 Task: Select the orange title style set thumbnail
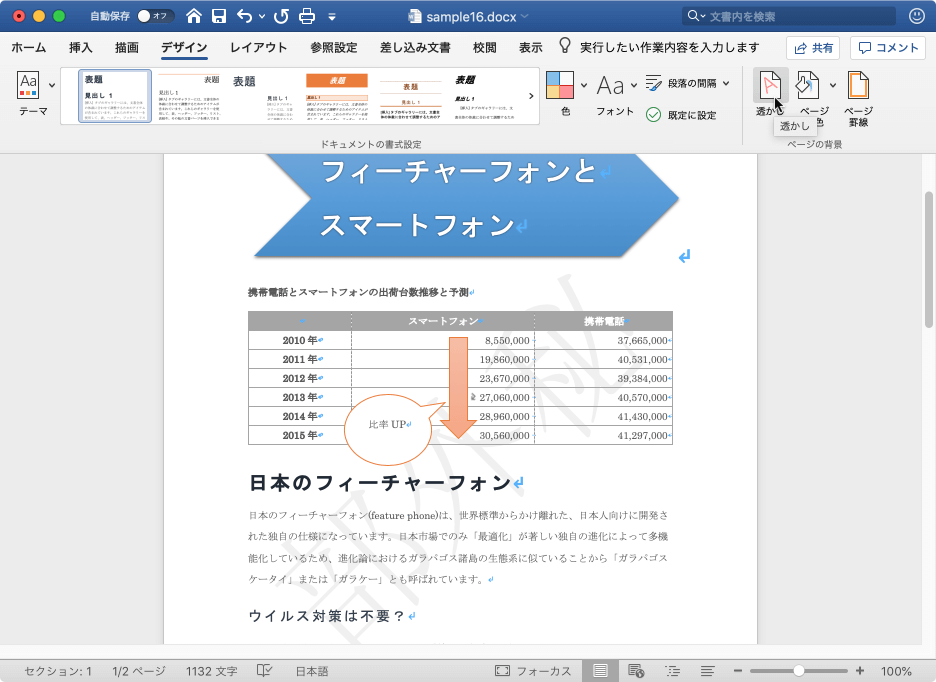[x=337, y=96]
